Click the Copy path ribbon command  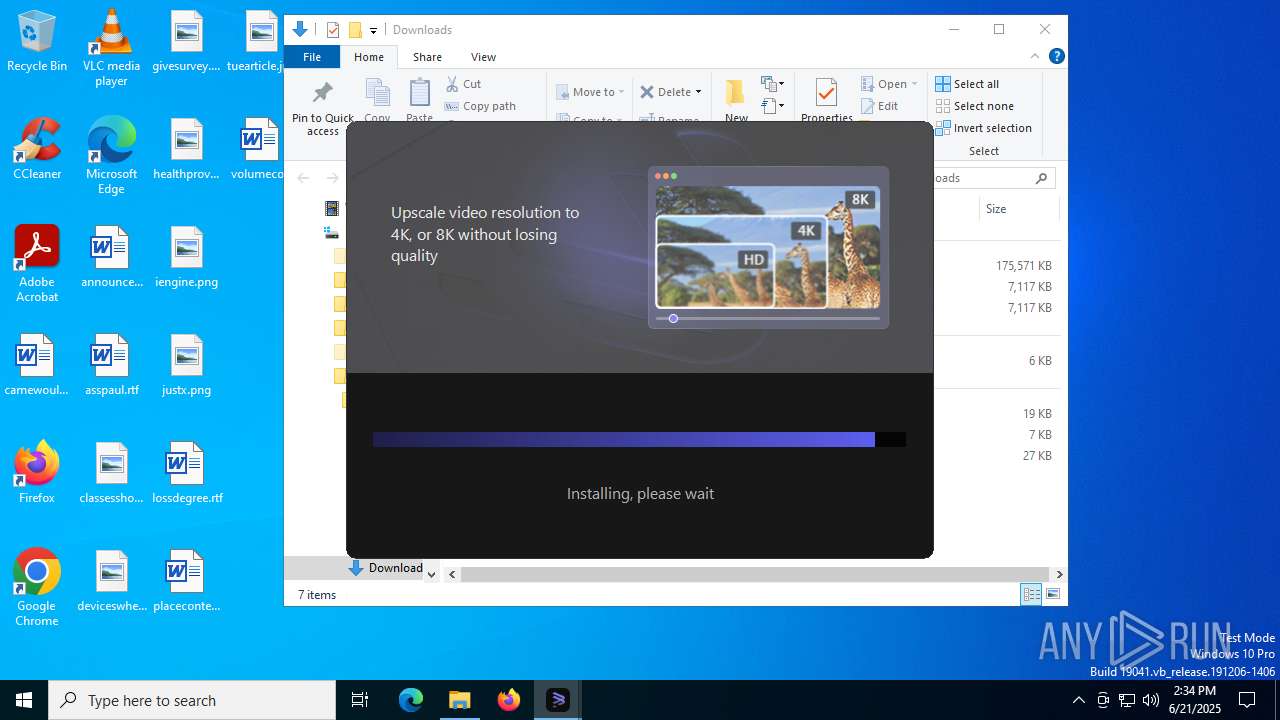(x=480, y=106)
